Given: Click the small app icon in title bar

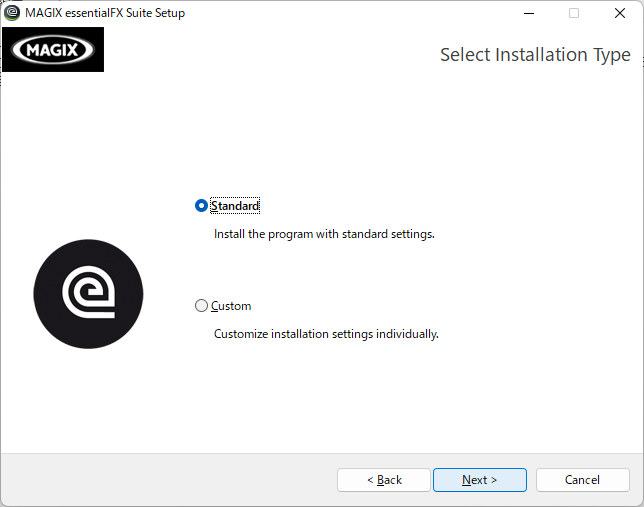Looking at the screenshot, I should pyautogui.click(x=12, y=13).
